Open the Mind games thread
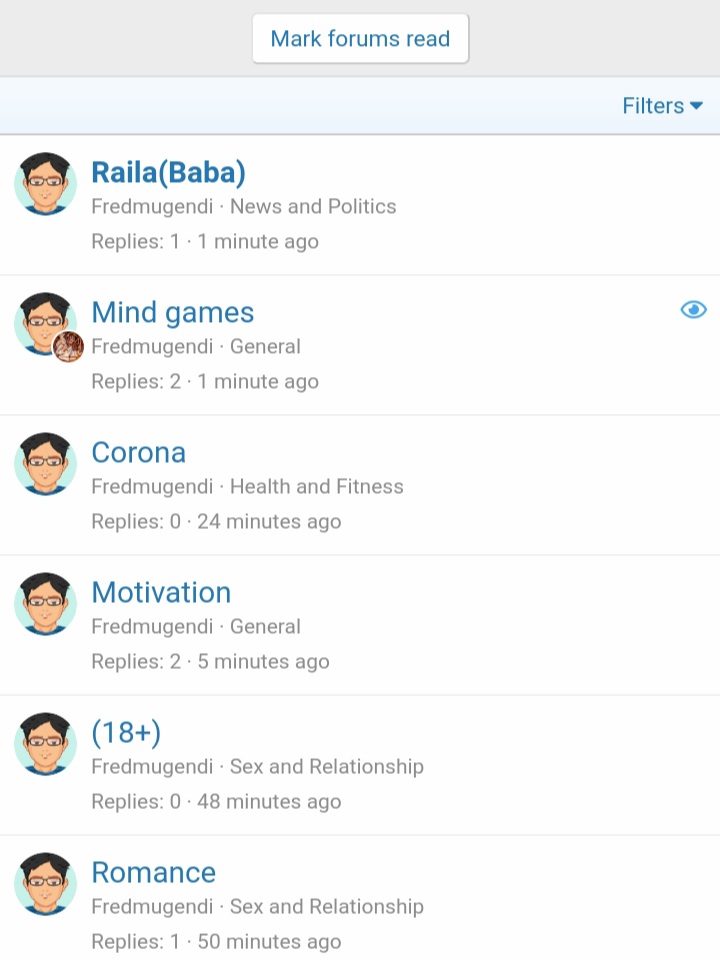This screenshot has width=720, height=960. tap(172, 312)
